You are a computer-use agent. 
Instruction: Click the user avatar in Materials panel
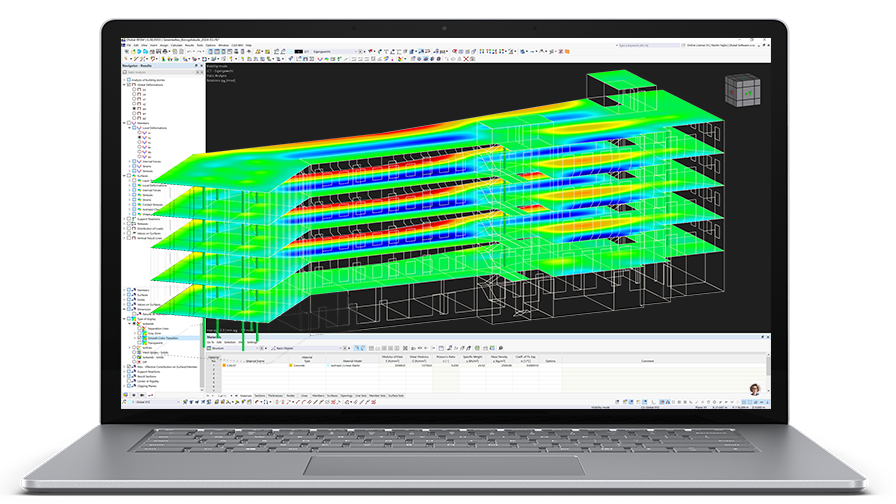click(x=755, y=390)
